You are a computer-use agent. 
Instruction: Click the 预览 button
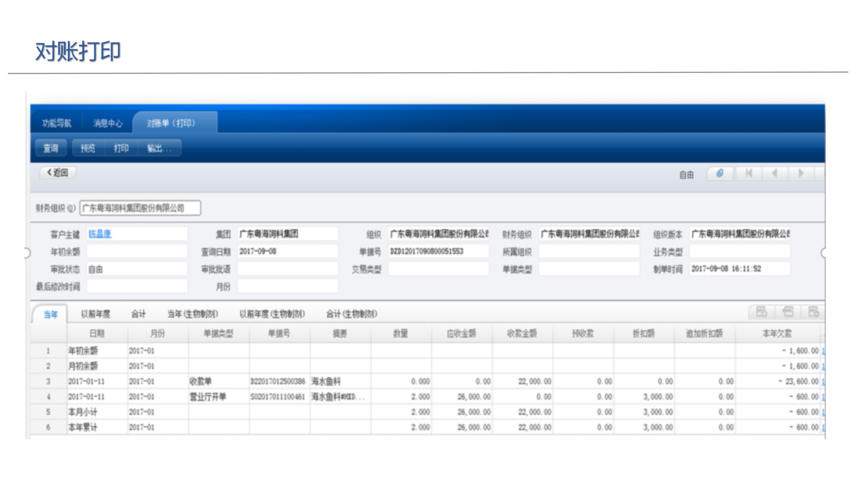tap(88, 148)
